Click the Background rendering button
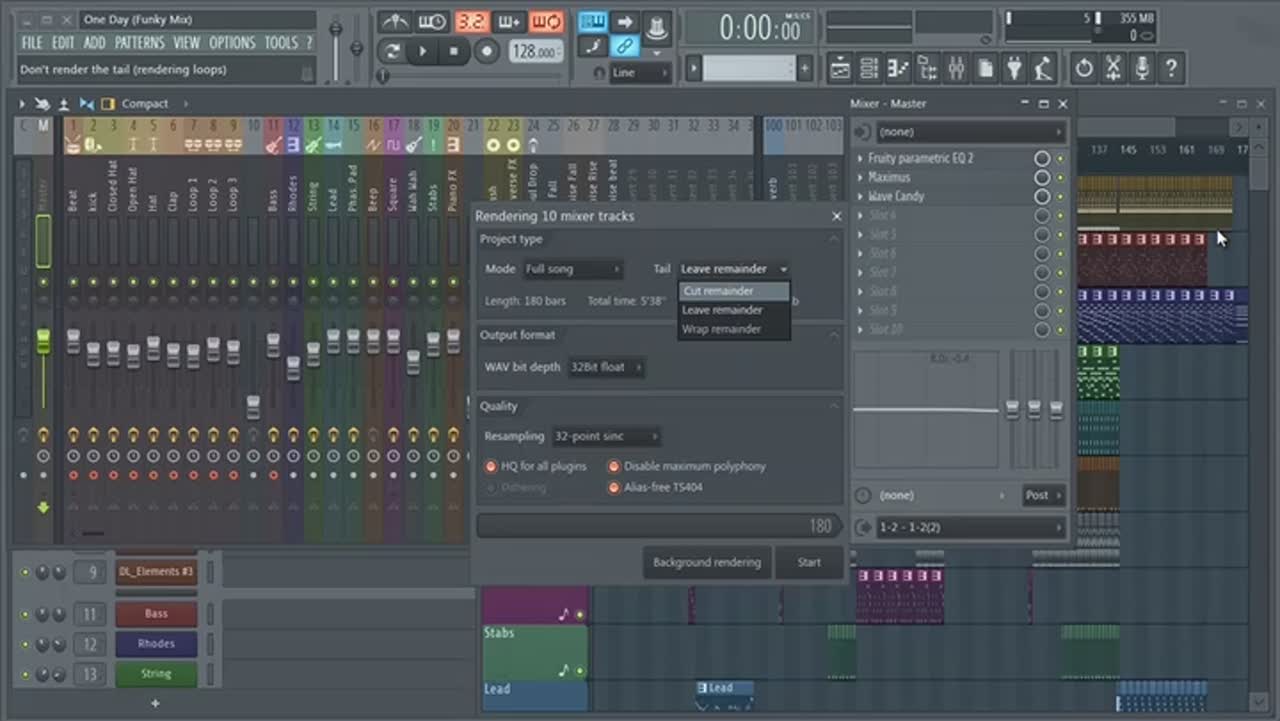The image size is (1280, 721). click(706, 562)
